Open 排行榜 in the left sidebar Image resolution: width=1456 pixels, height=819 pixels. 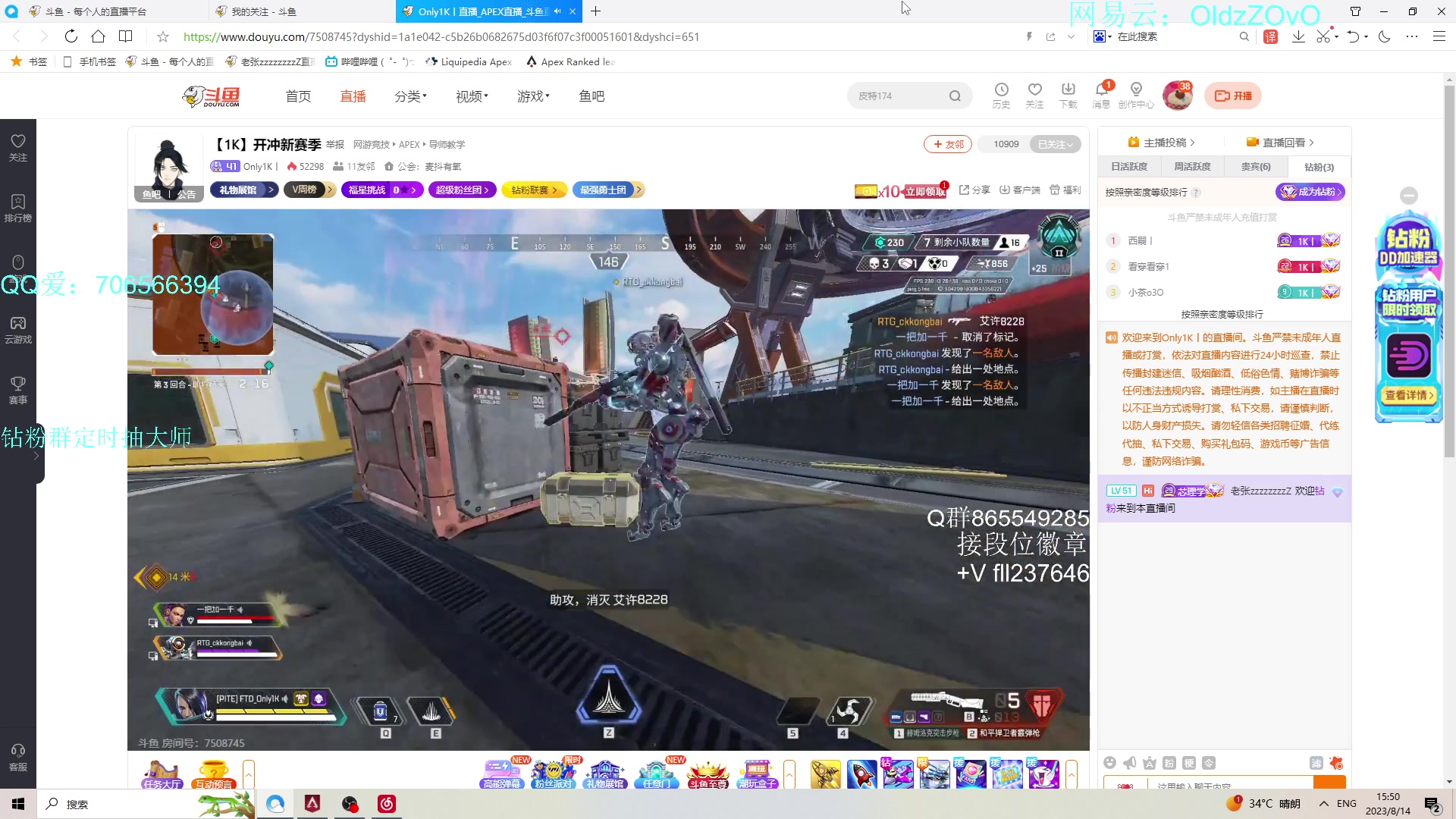18,209
